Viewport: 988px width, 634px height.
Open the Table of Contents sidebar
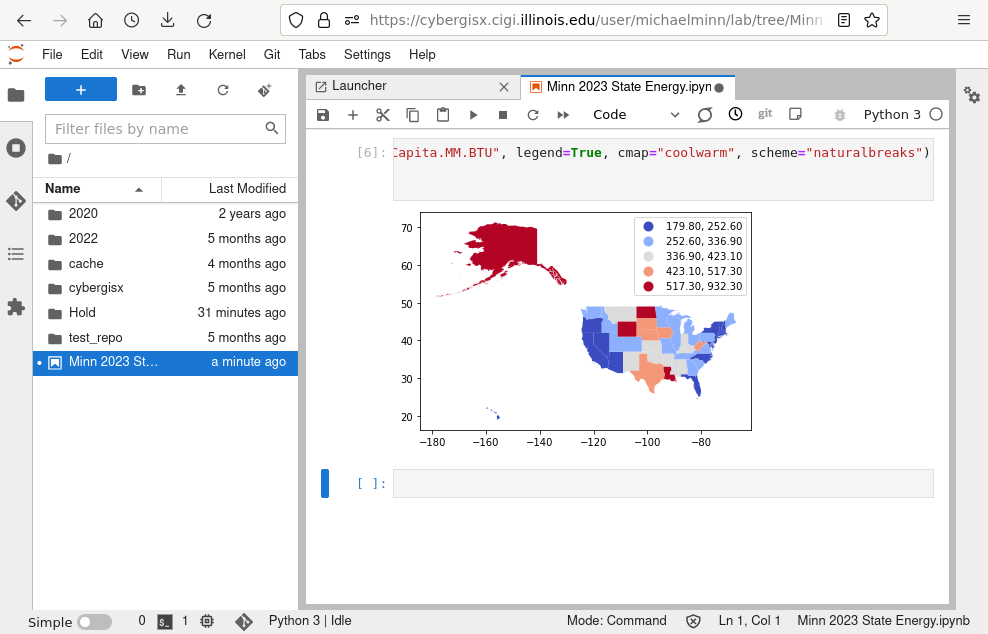[16, 254]
